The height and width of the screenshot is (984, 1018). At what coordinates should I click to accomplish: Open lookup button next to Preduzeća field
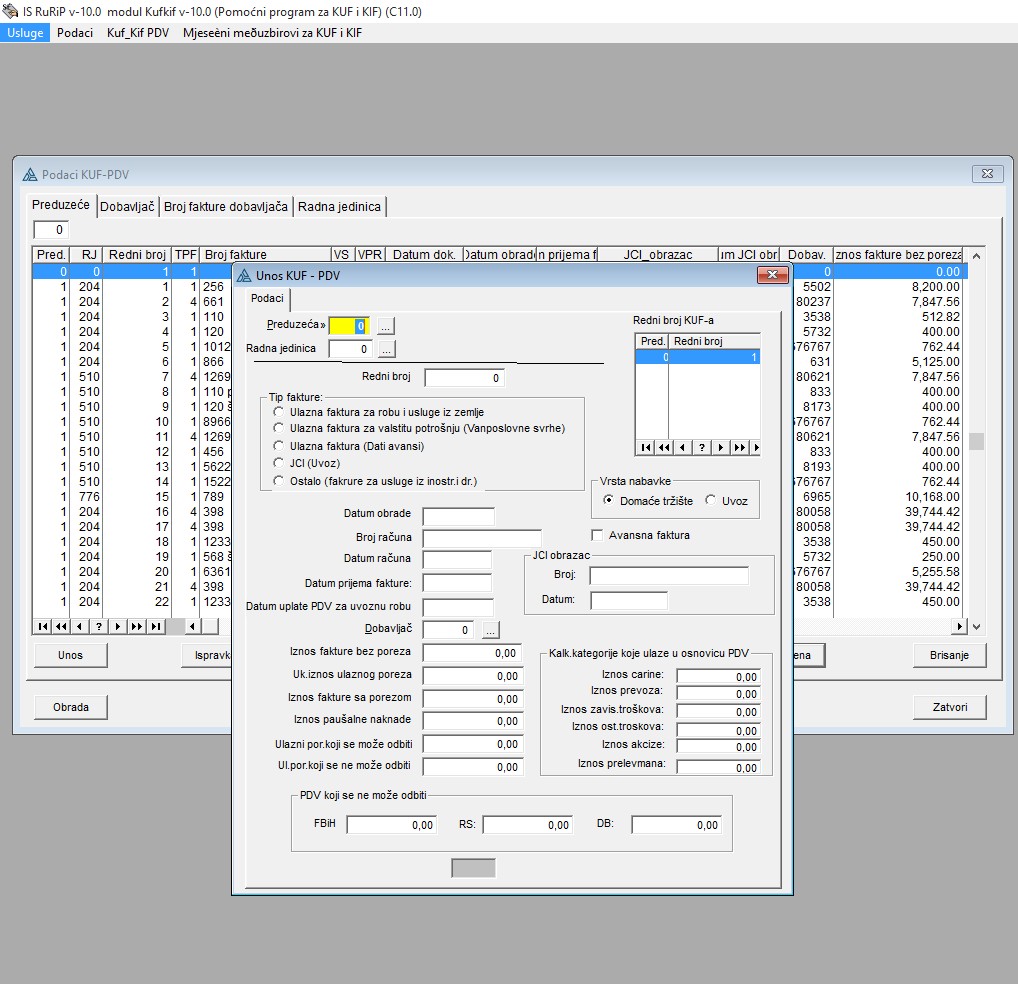coord(386,326)
